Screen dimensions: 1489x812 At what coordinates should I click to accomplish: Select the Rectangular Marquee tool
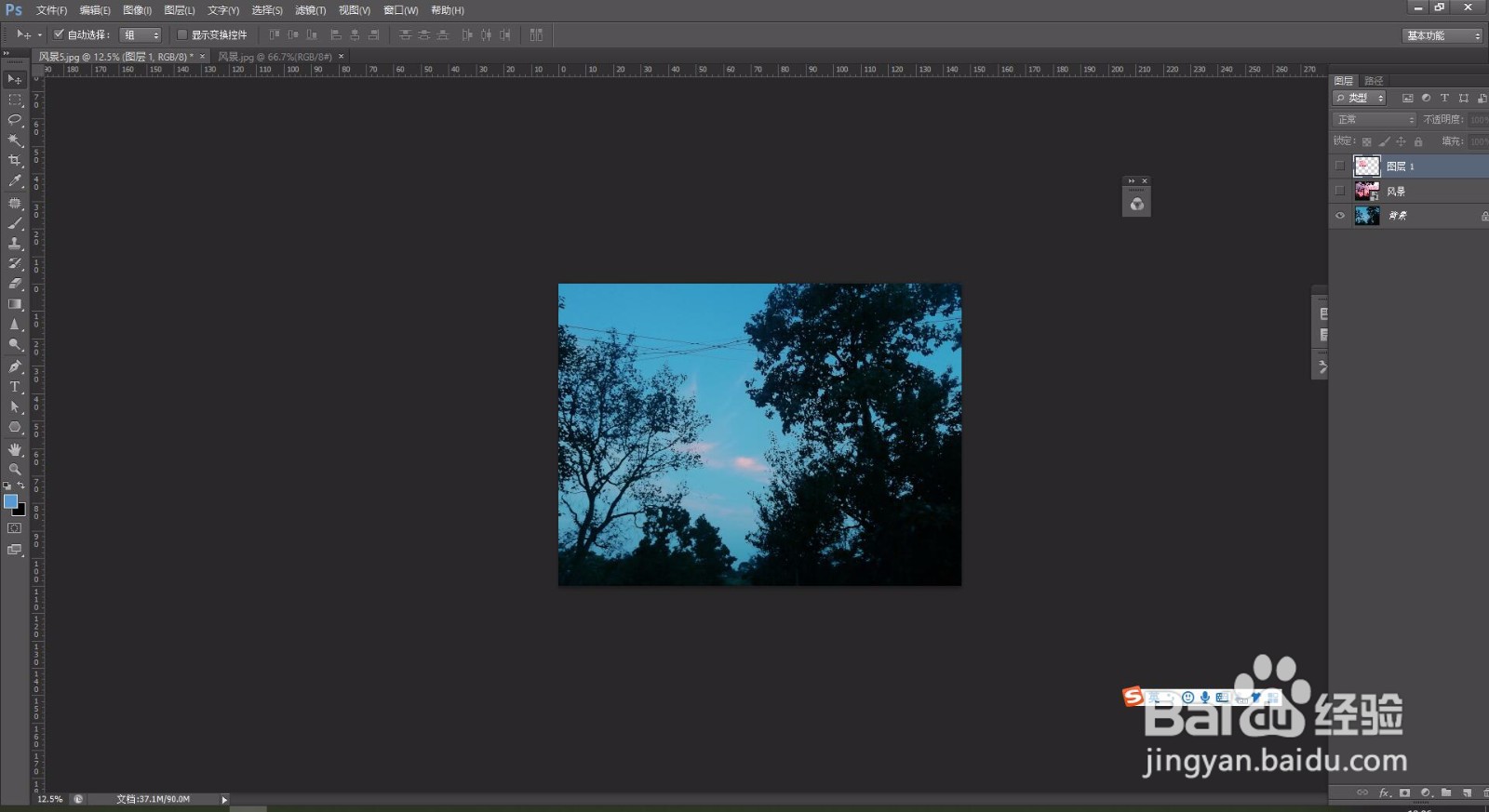[14, 100]
